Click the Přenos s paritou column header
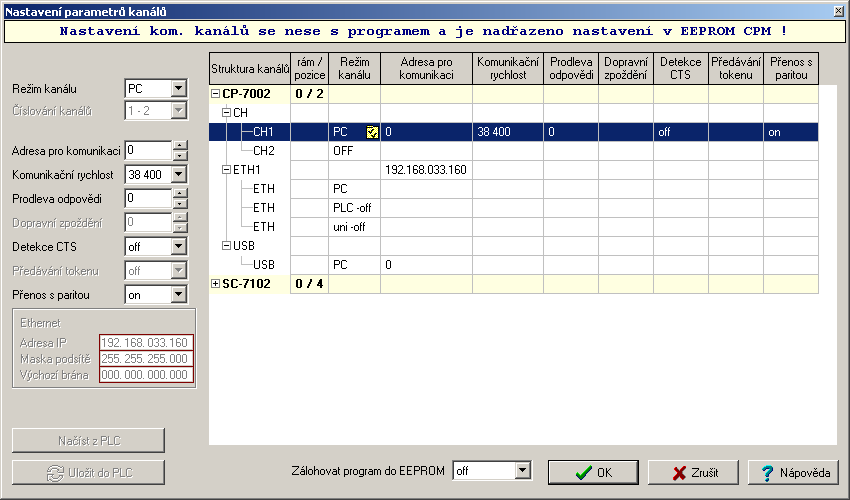This screenshot has width=850, height=500. pos(791,68)
